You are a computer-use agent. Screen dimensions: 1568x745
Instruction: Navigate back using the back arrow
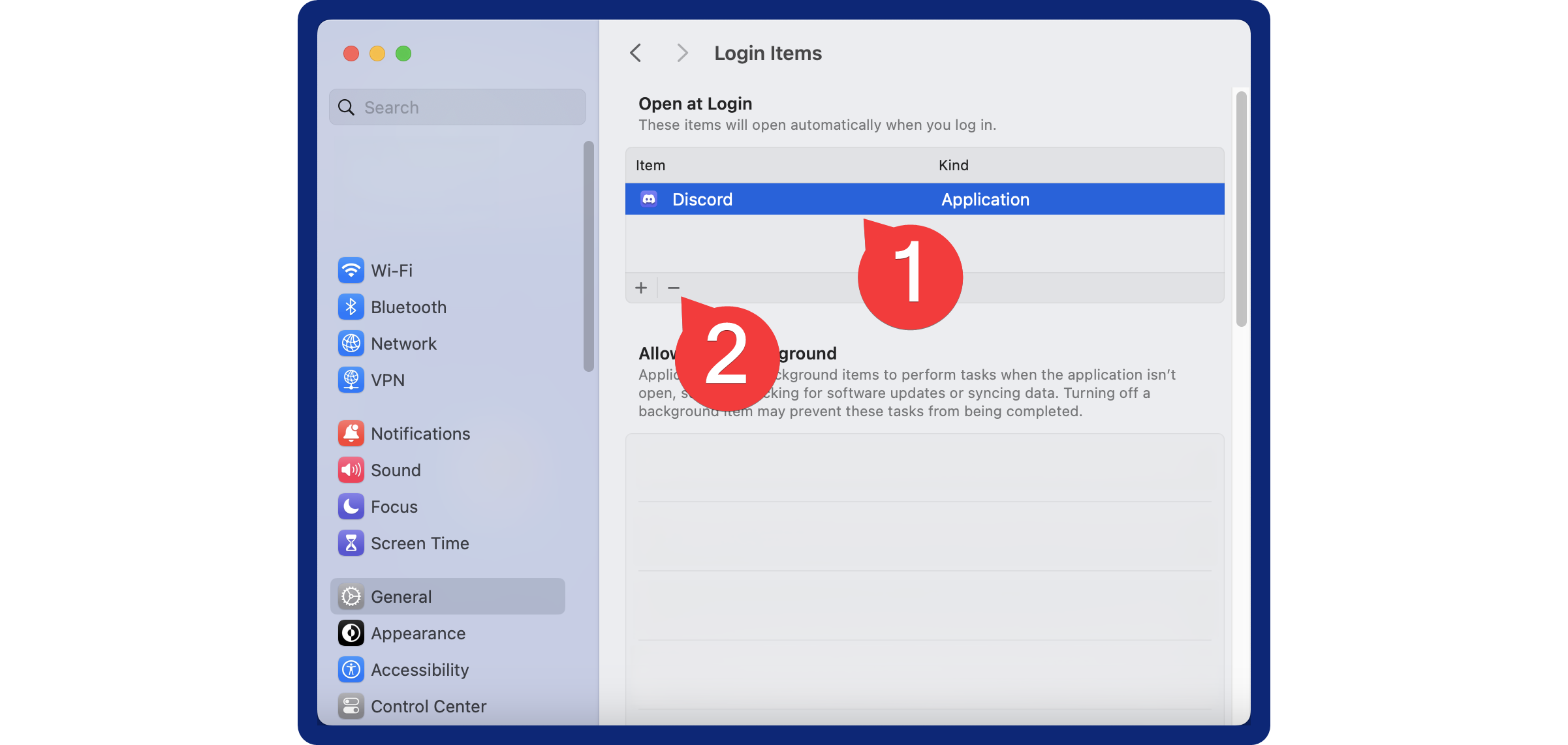[x=636, y=52]
